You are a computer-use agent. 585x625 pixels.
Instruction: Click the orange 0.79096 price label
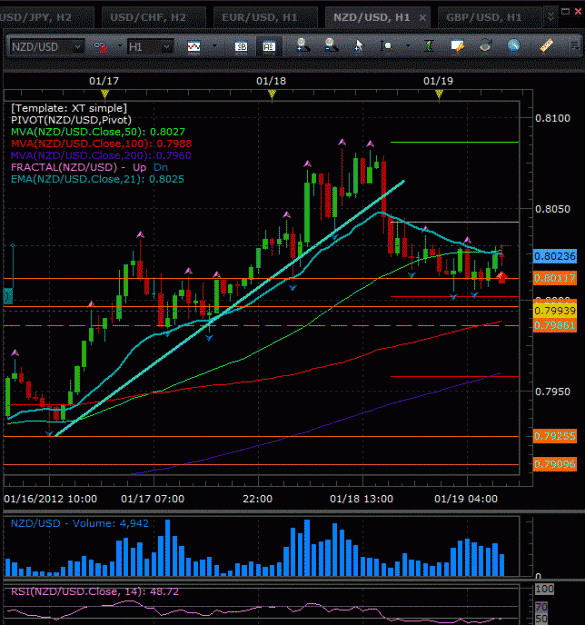click(555, 464)
